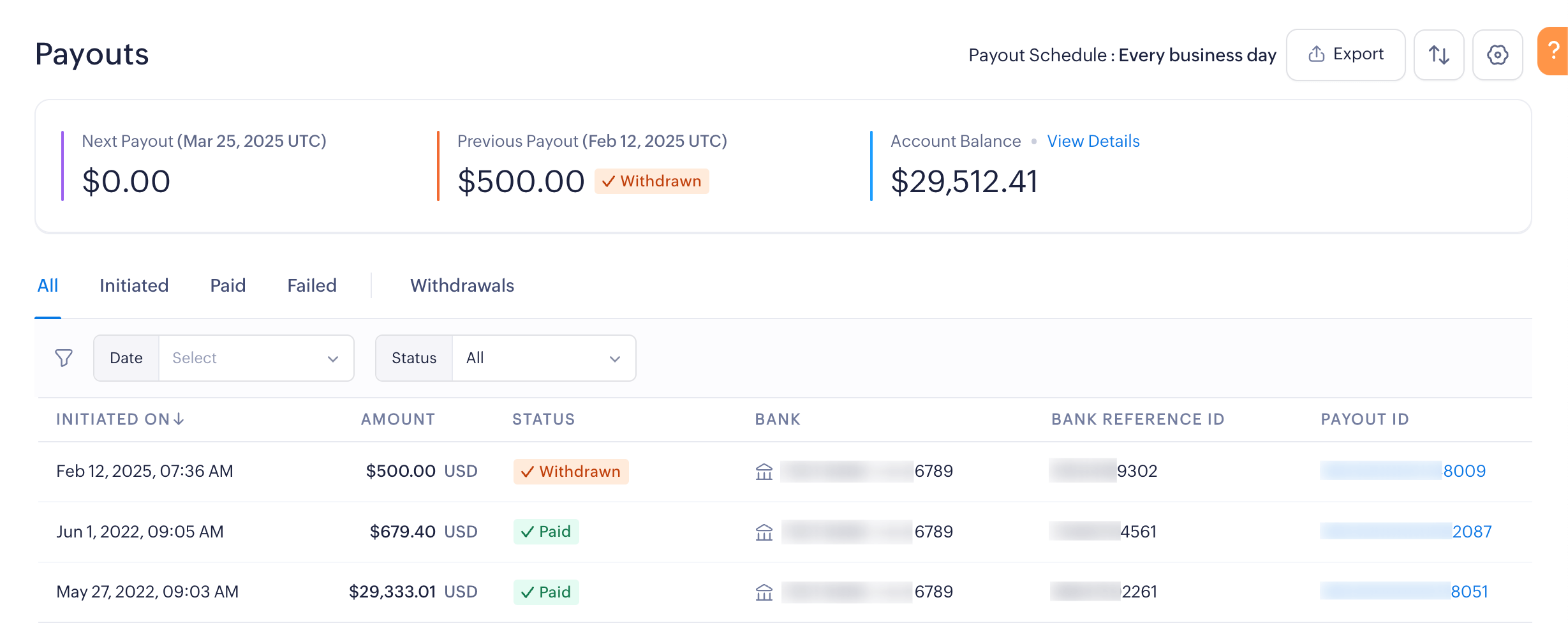Click bank icon in Jun 1, 2022 row
This screenshot has height=623, width=1568.
[764, 532]
